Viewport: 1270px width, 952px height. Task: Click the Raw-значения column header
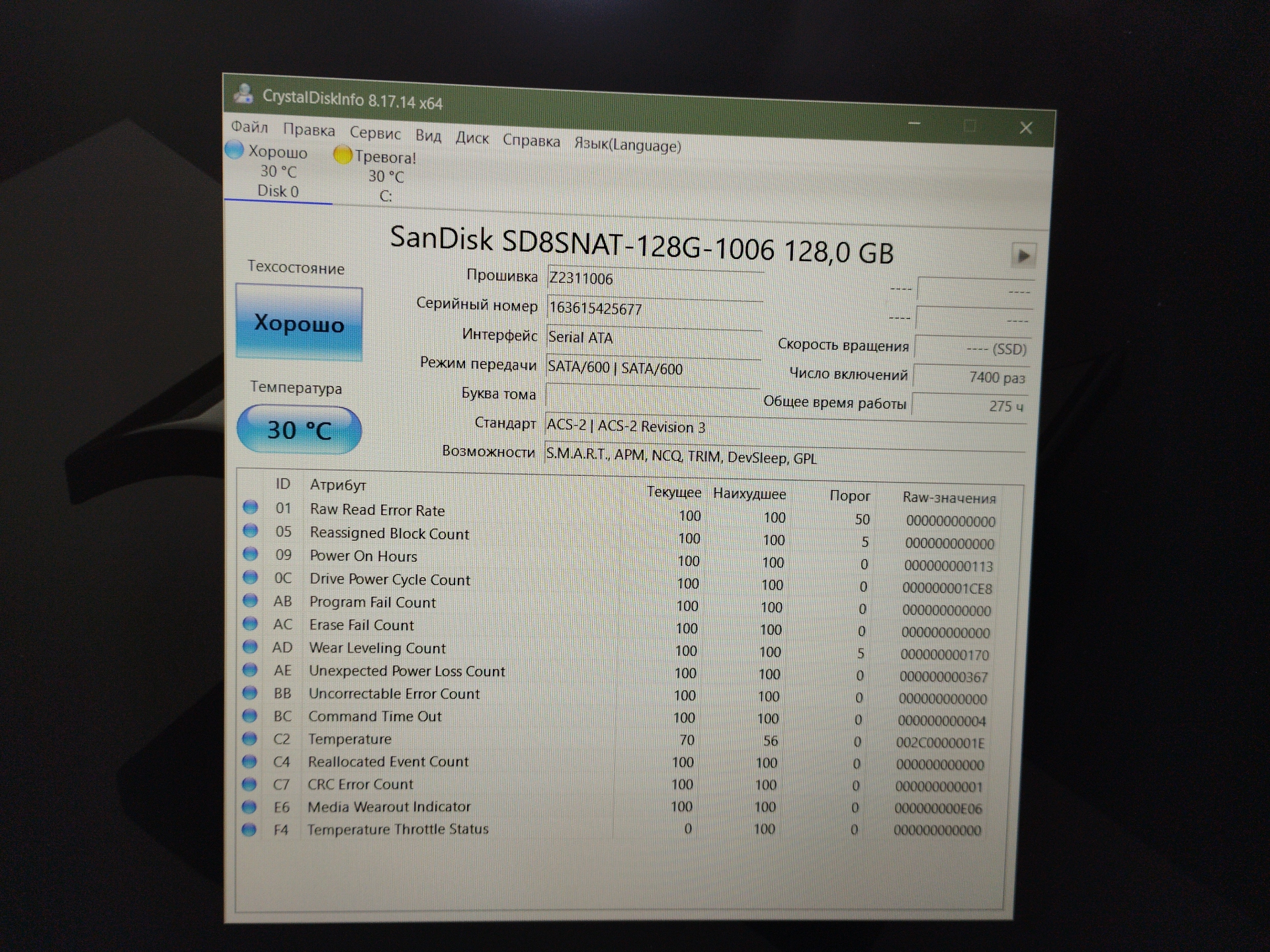coord(949,498)
